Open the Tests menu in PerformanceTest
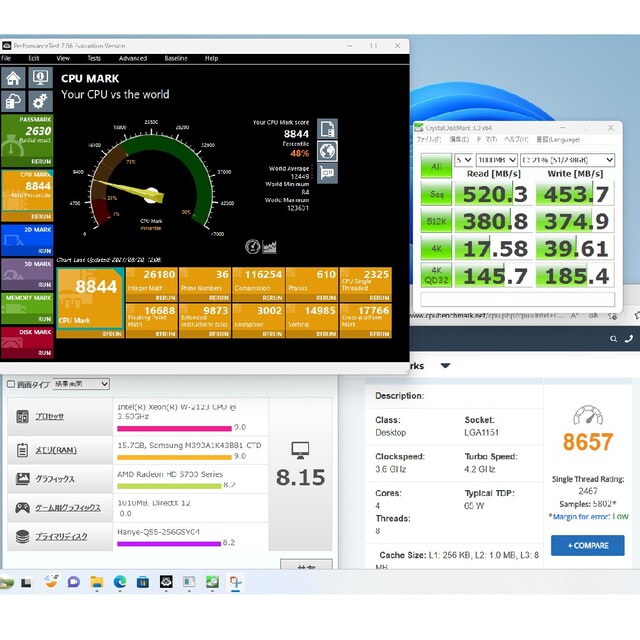Viewport: 640px width, 640px height. [x=94, y=58]
